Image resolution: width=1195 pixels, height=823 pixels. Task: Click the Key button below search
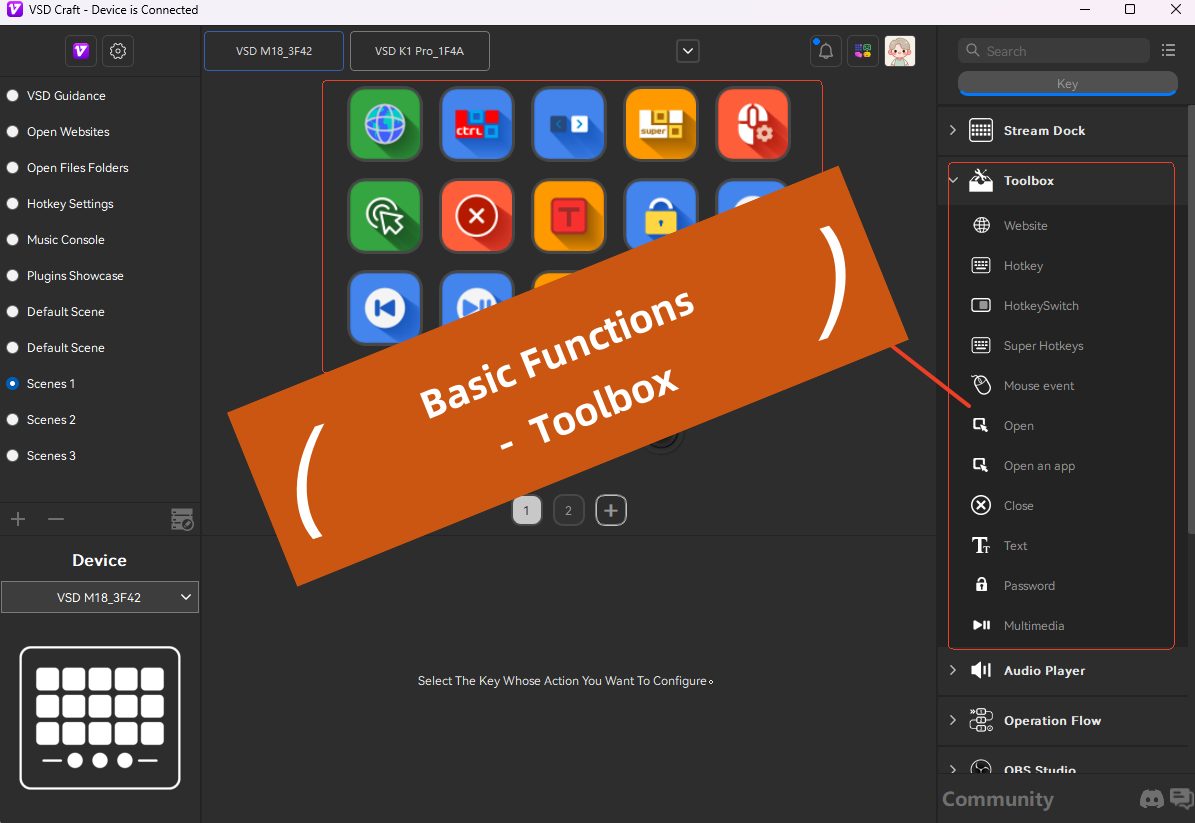1067,84
